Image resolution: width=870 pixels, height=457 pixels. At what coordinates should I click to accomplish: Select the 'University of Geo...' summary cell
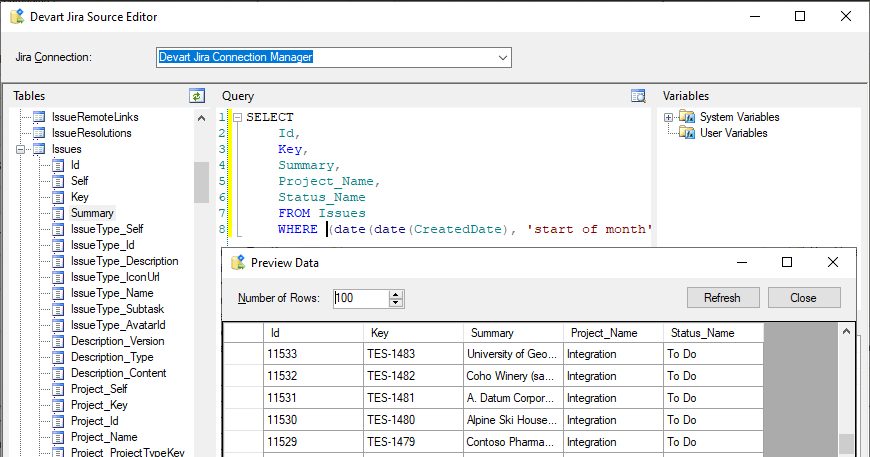(513, 354)
